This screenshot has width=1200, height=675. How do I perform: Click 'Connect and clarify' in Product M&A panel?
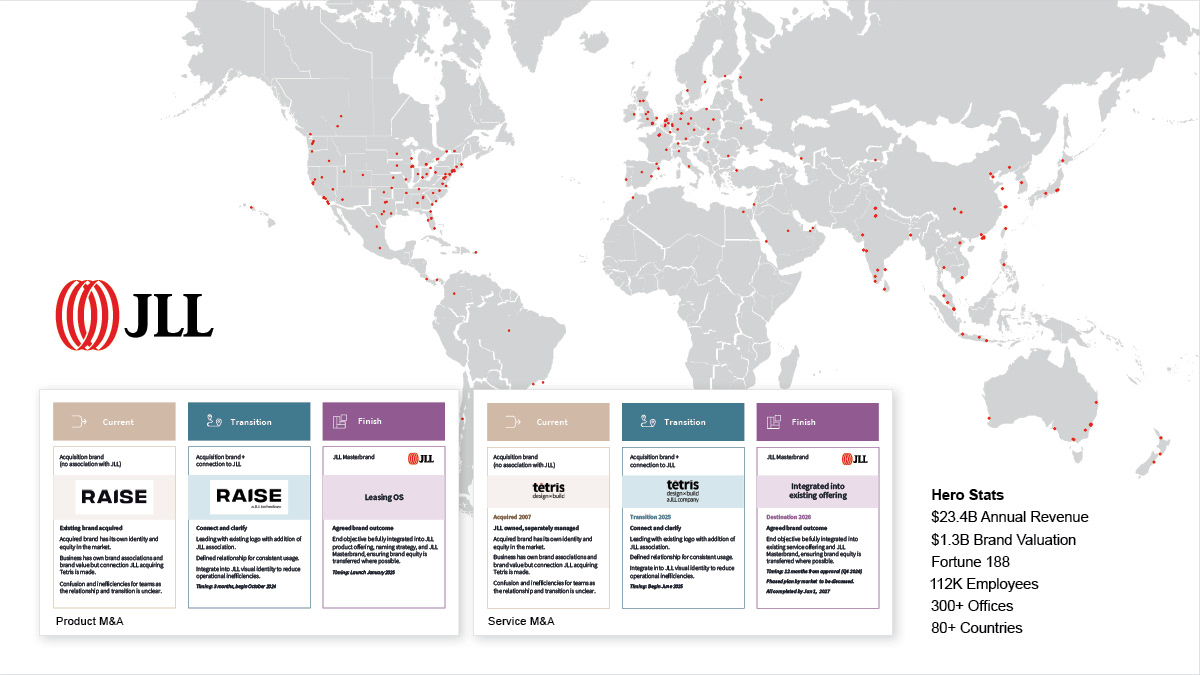(x=222, y=528)
